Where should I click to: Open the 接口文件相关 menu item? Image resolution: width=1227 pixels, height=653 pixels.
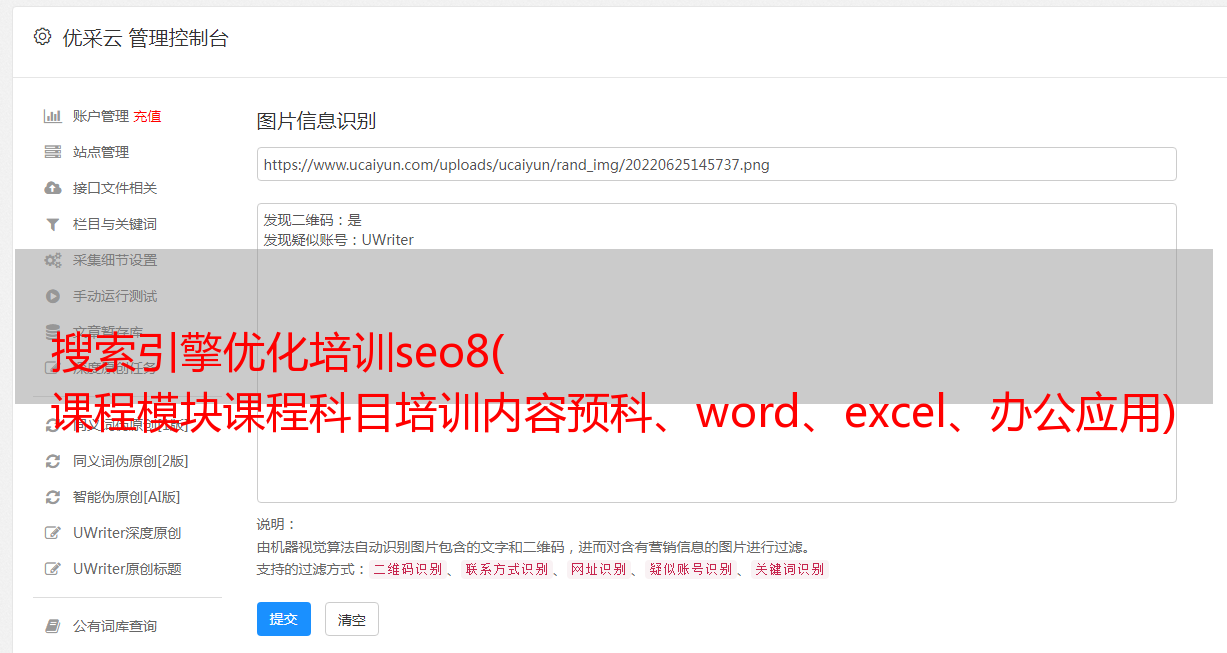115,188
